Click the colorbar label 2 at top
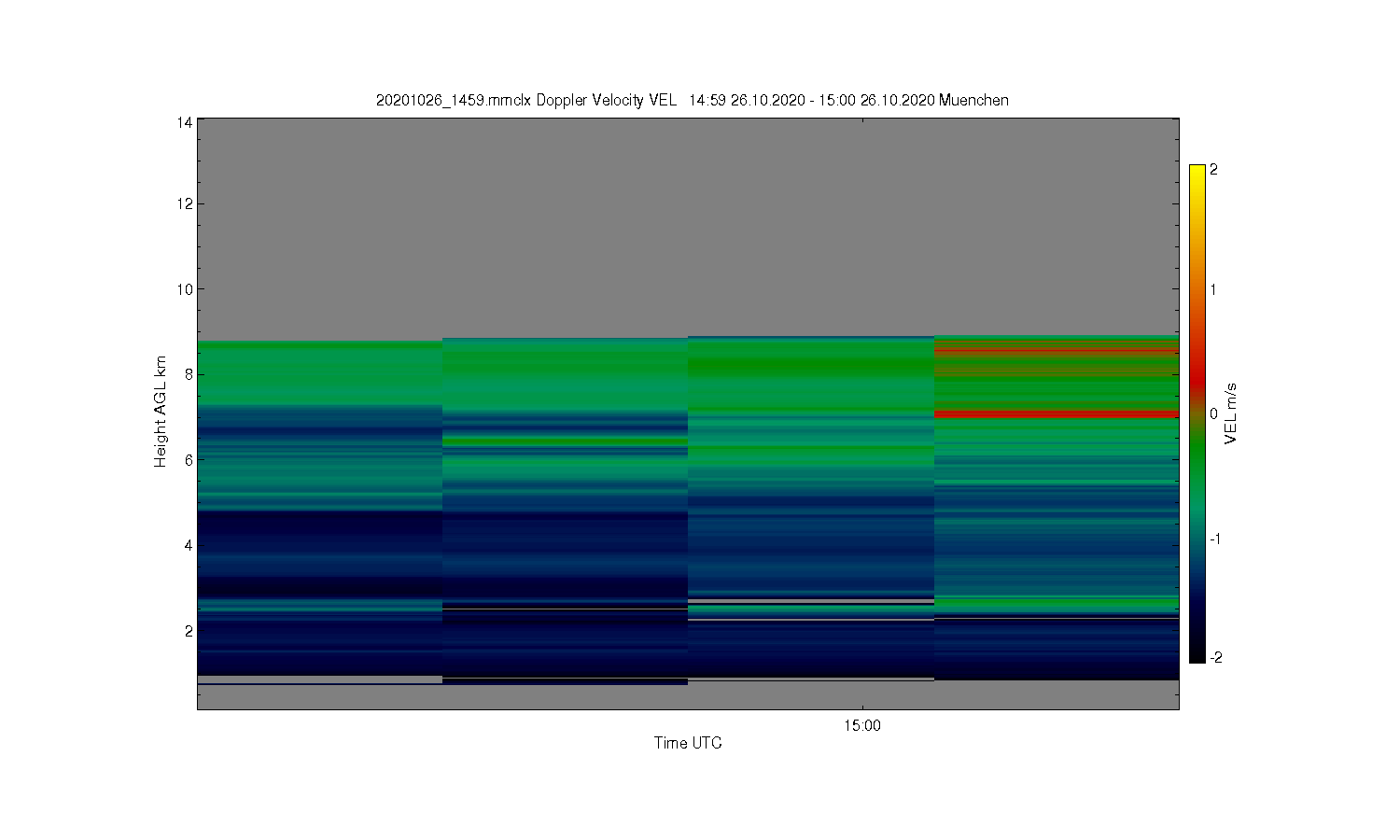 (1213, 170)
